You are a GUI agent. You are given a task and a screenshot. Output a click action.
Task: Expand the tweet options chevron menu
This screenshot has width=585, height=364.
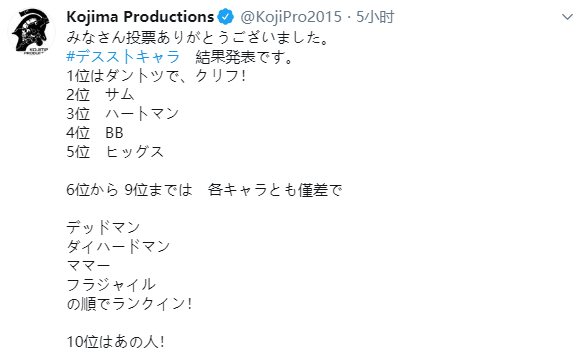tap(567, 17)
